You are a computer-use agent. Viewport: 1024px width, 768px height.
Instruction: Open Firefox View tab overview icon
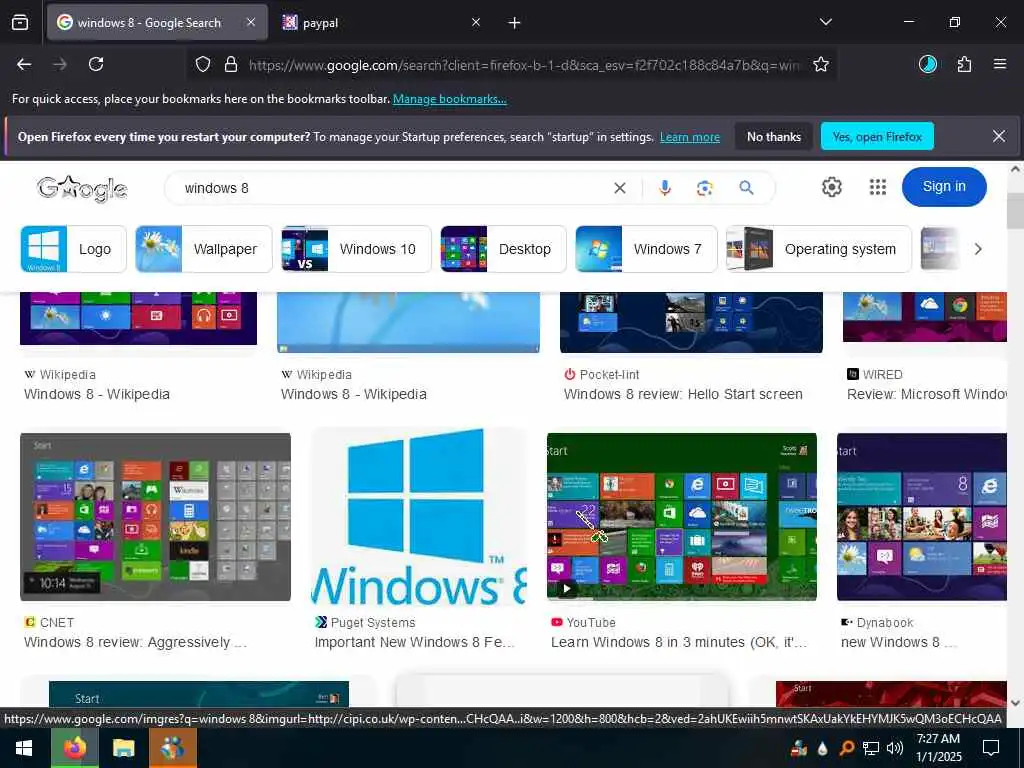20,23
